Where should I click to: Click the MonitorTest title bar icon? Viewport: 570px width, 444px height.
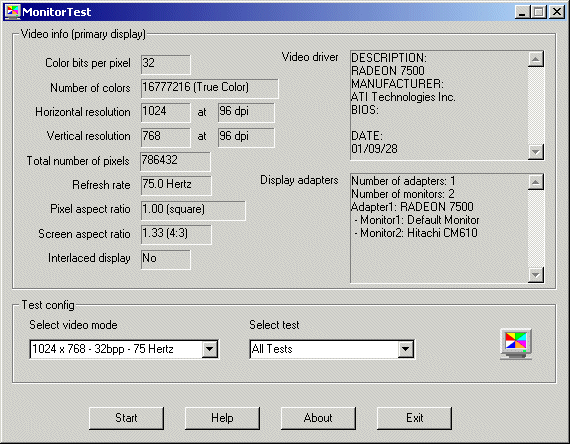click(12, 12)
